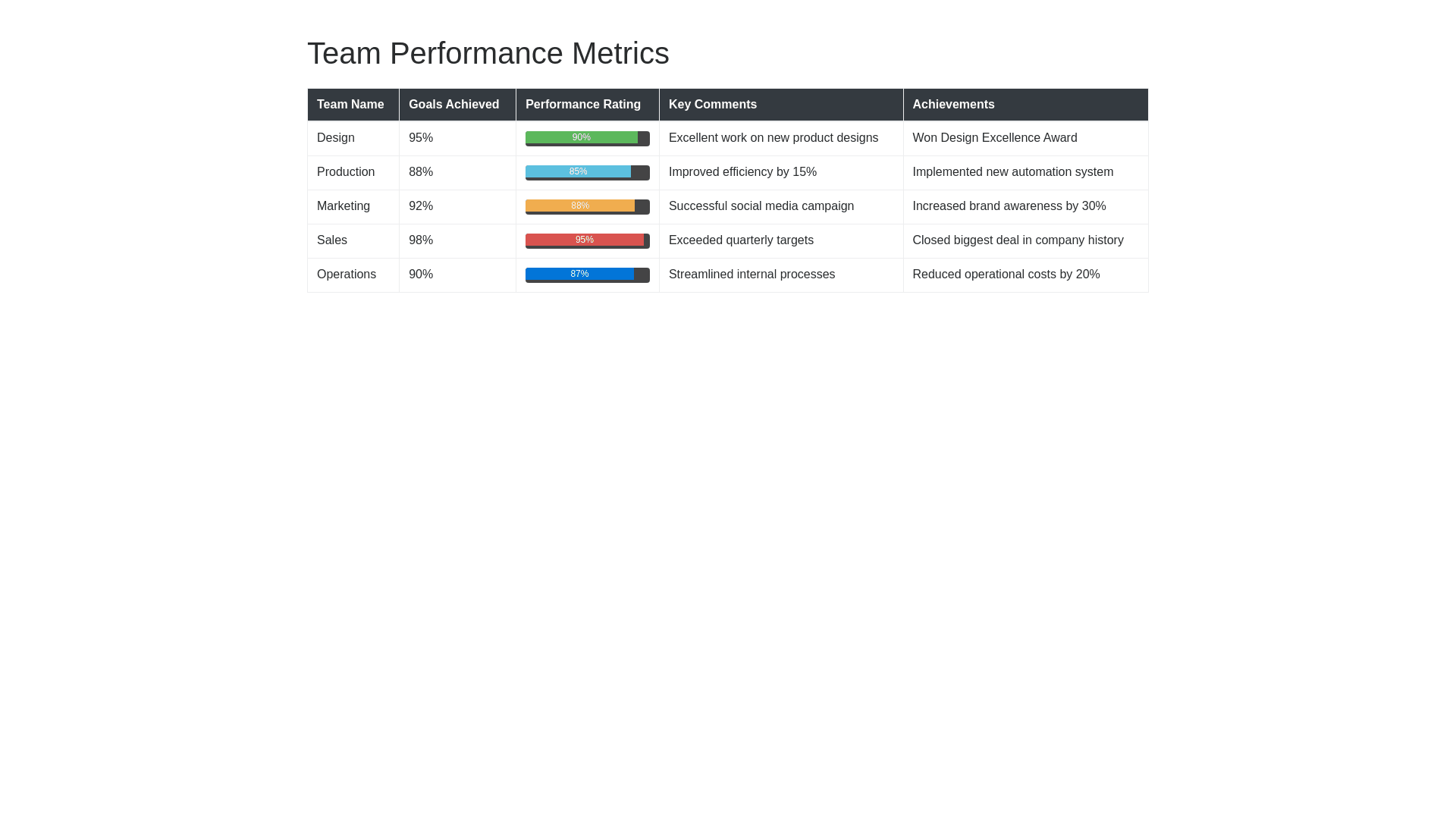Image resolution: width=1456 pixels, height=819 pixels.
Task: Click the Goals Achieved column header
Action: click(x=453, y=105)
